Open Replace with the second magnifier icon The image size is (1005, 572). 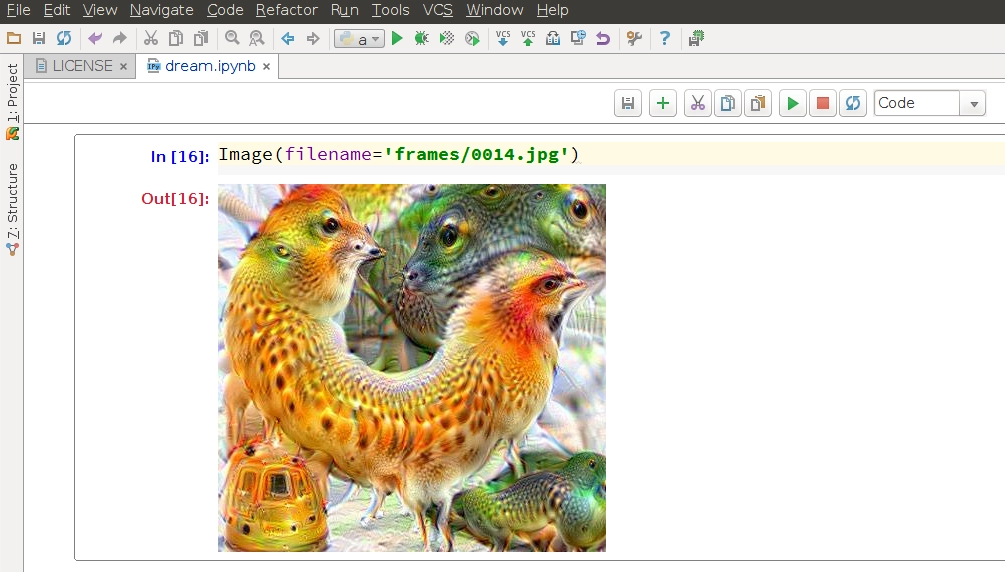[257, 38]
